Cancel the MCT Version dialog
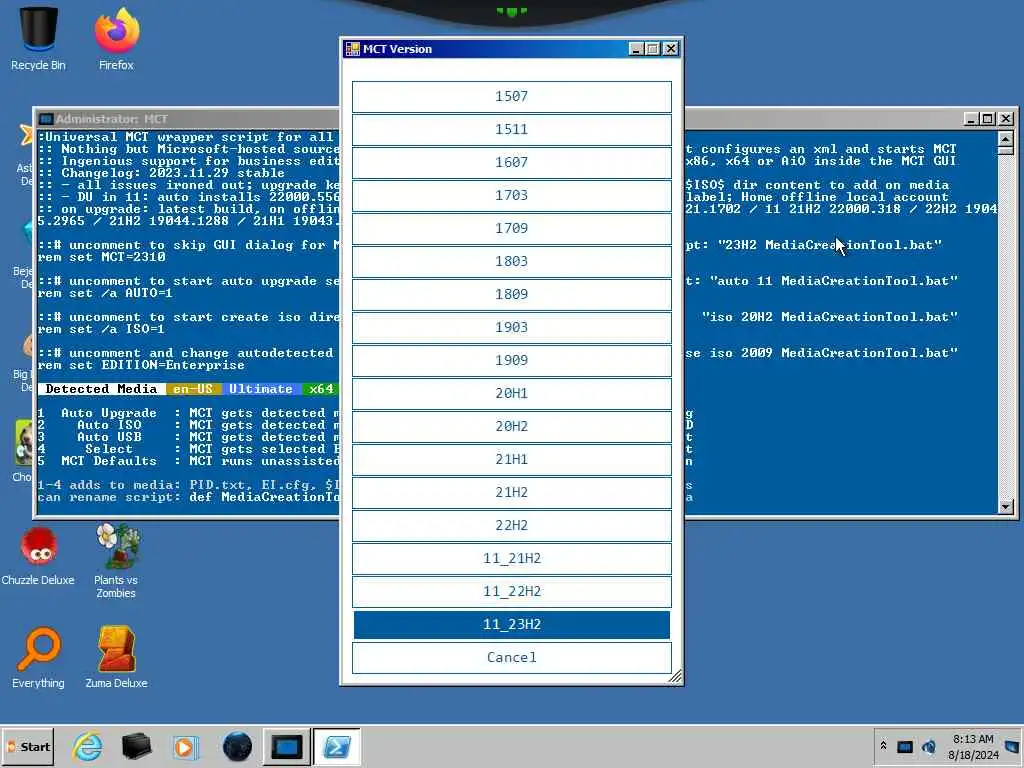 [511, 657]
